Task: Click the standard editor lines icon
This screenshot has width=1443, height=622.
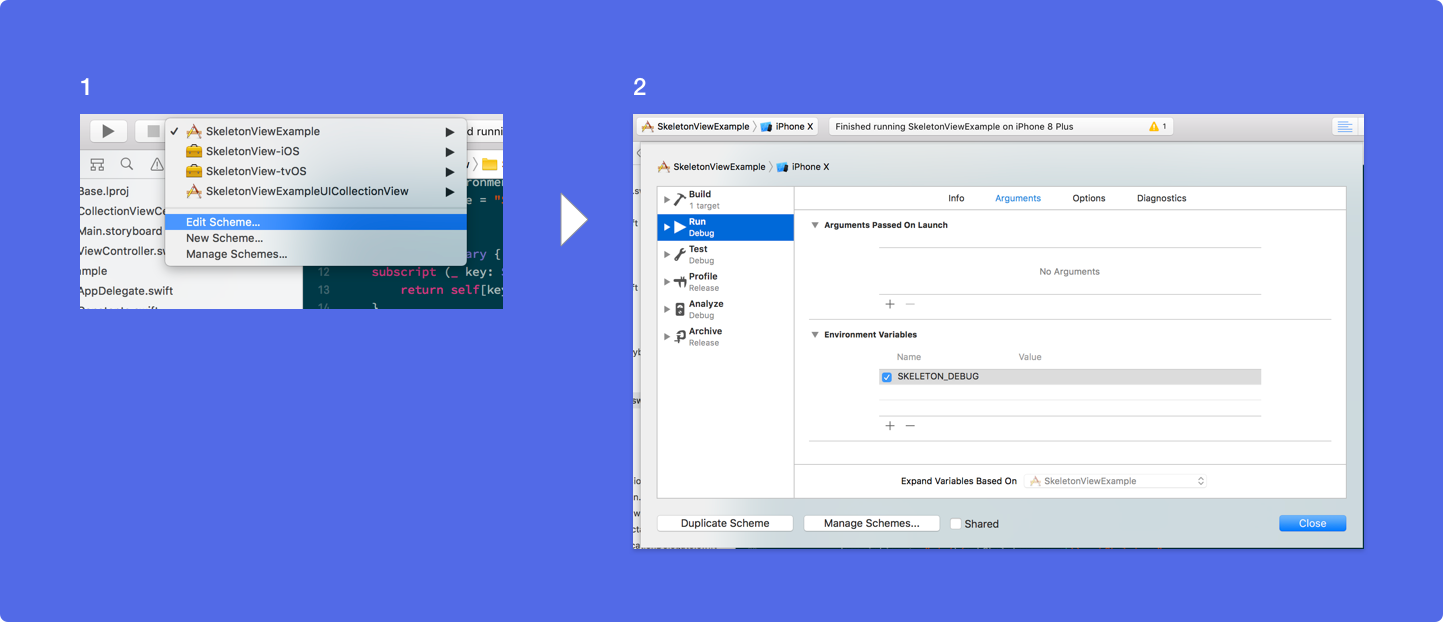Action: tap(1345, 127)
